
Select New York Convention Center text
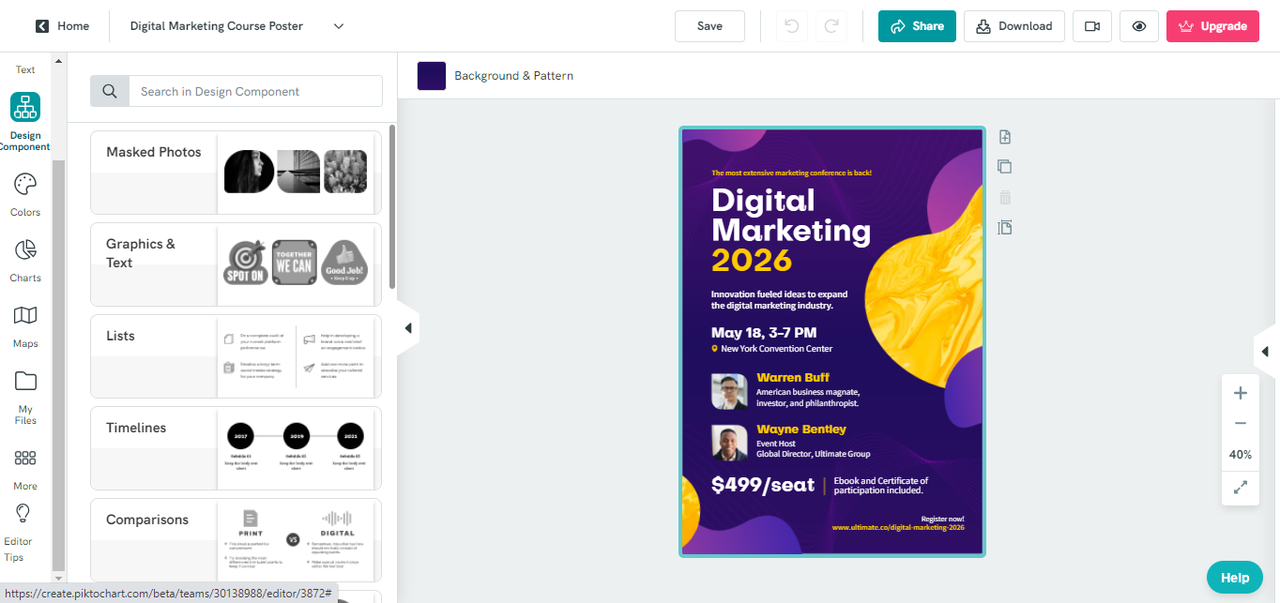tap(776, 349)
